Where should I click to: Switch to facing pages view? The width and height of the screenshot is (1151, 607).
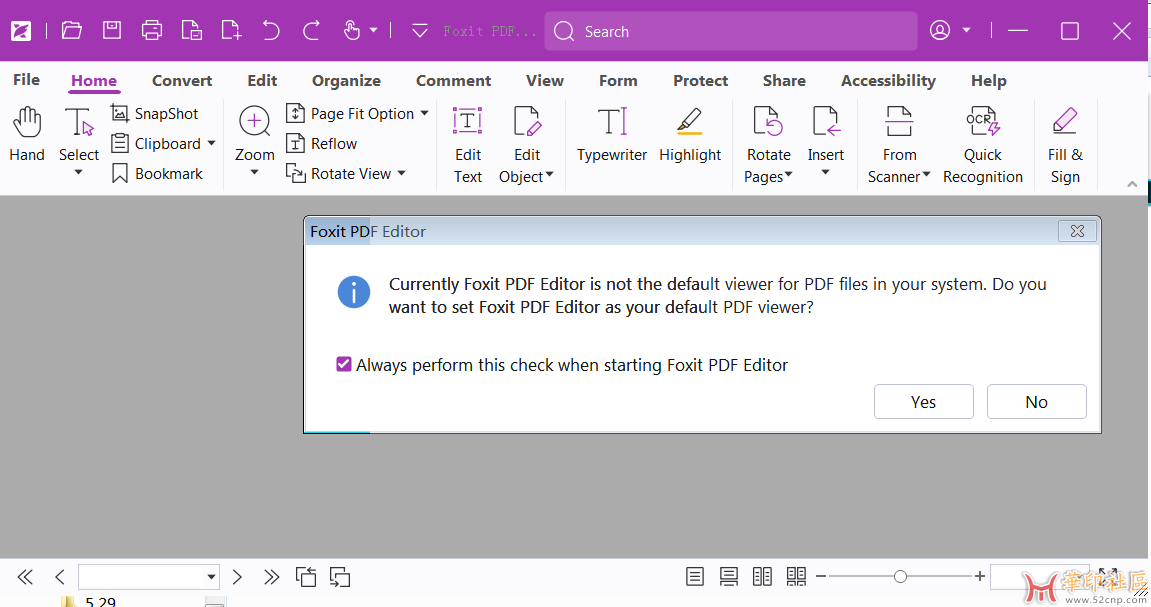[x=762, y=577]
